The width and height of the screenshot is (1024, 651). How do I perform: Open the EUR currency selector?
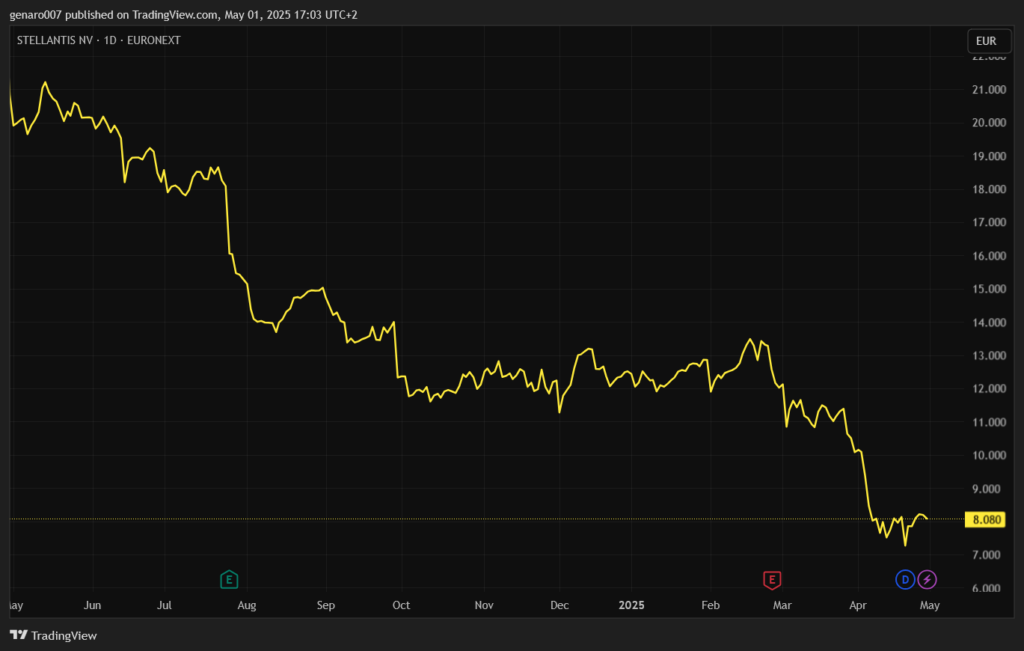[985, 41]
